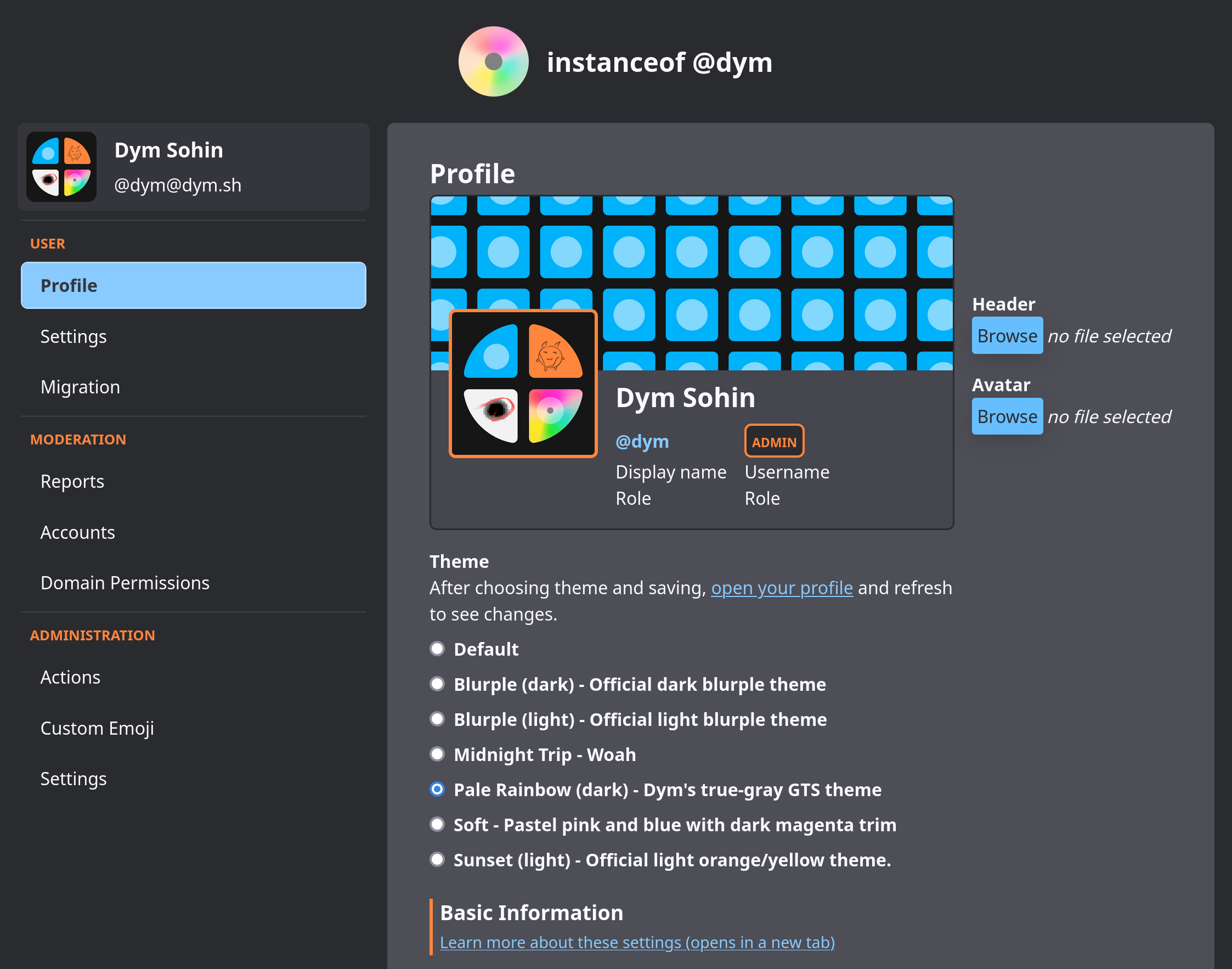Image resolution: width=1232 pixels, height=969 pixels.
Task: Open moderation Reports page
Action: pos(72,481)
